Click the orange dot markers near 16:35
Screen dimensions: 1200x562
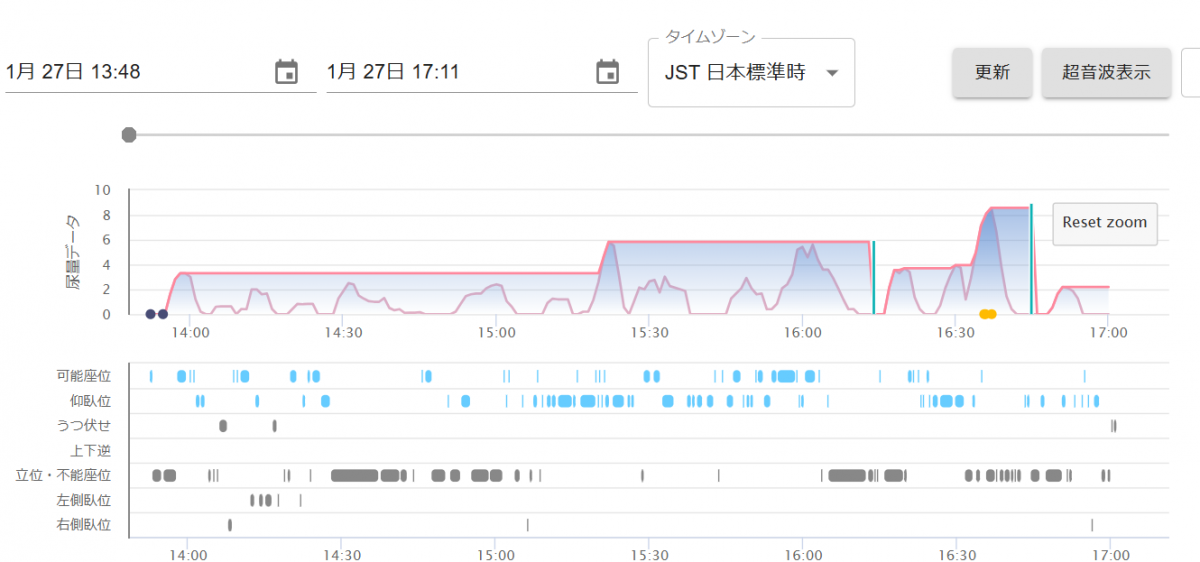(988, 314)
